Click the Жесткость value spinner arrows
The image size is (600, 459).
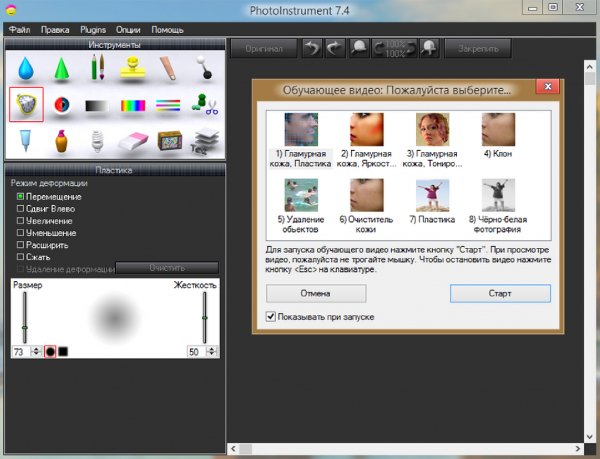click(212, 351)
